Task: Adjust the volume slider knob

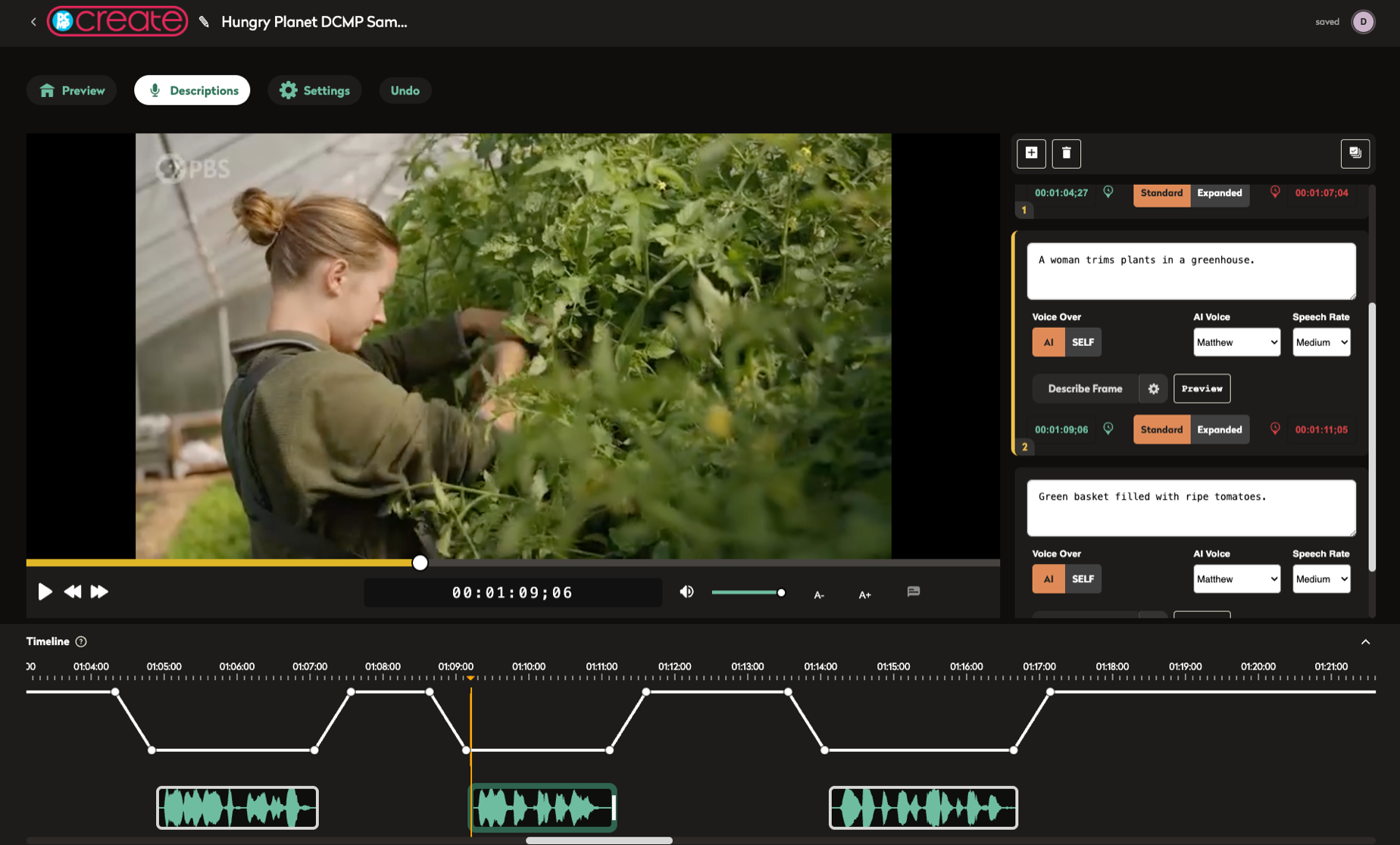Action: click(x=781, y=592)
